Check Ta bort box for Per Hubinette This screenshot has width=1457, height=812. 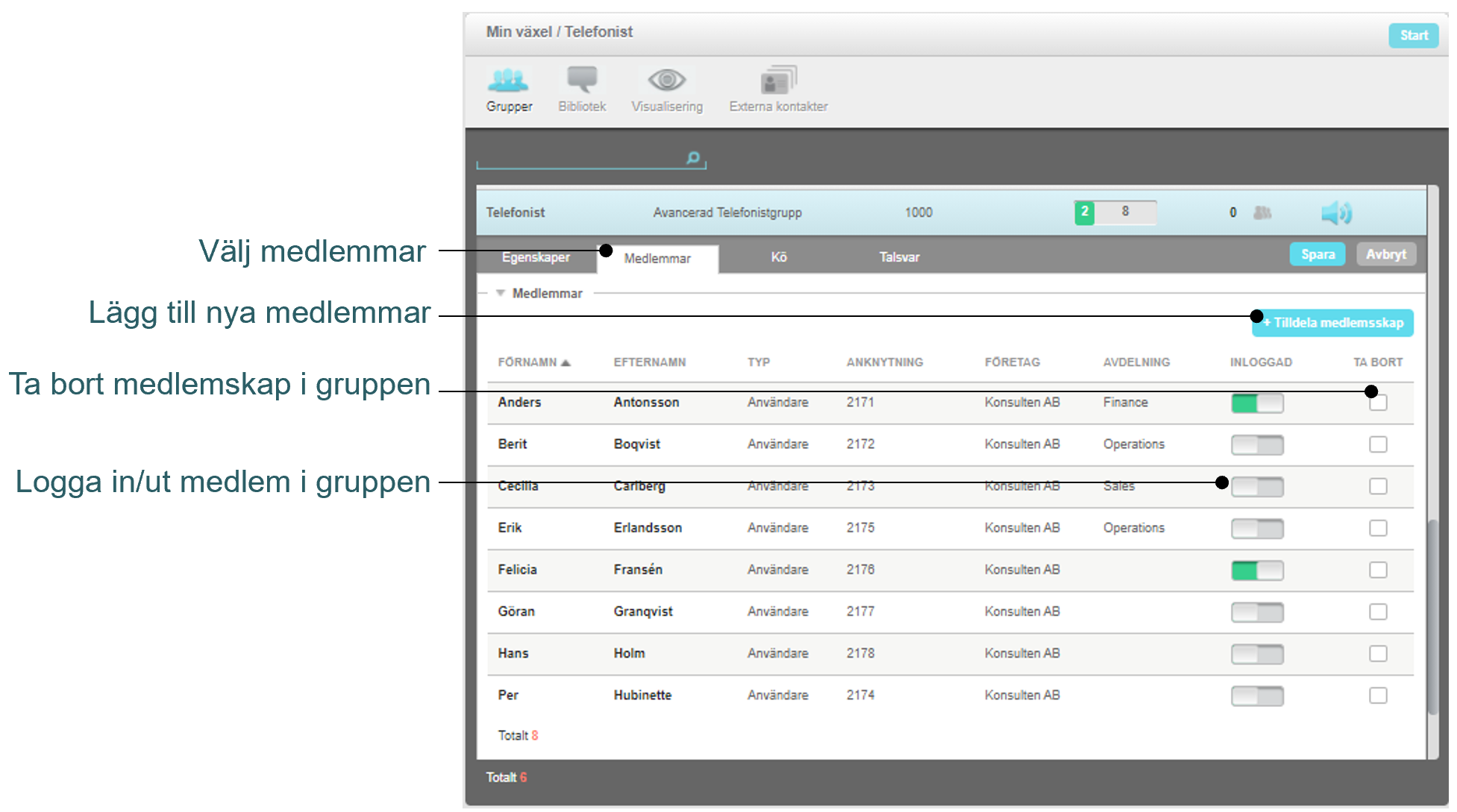coord(1378,695)
